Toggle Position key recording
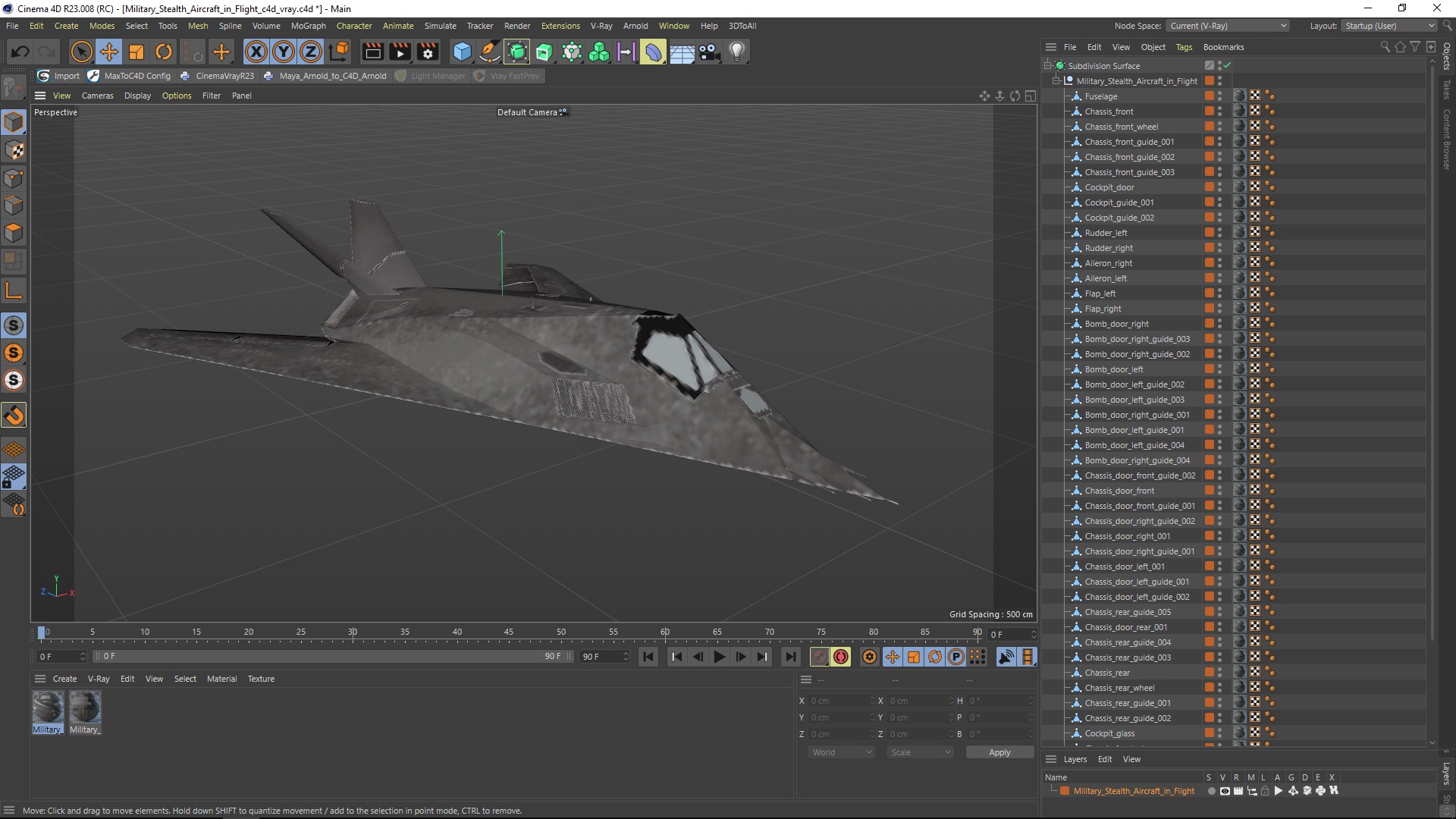The width and height of the screenshot is (1456, 819). (x=893, y=657)
